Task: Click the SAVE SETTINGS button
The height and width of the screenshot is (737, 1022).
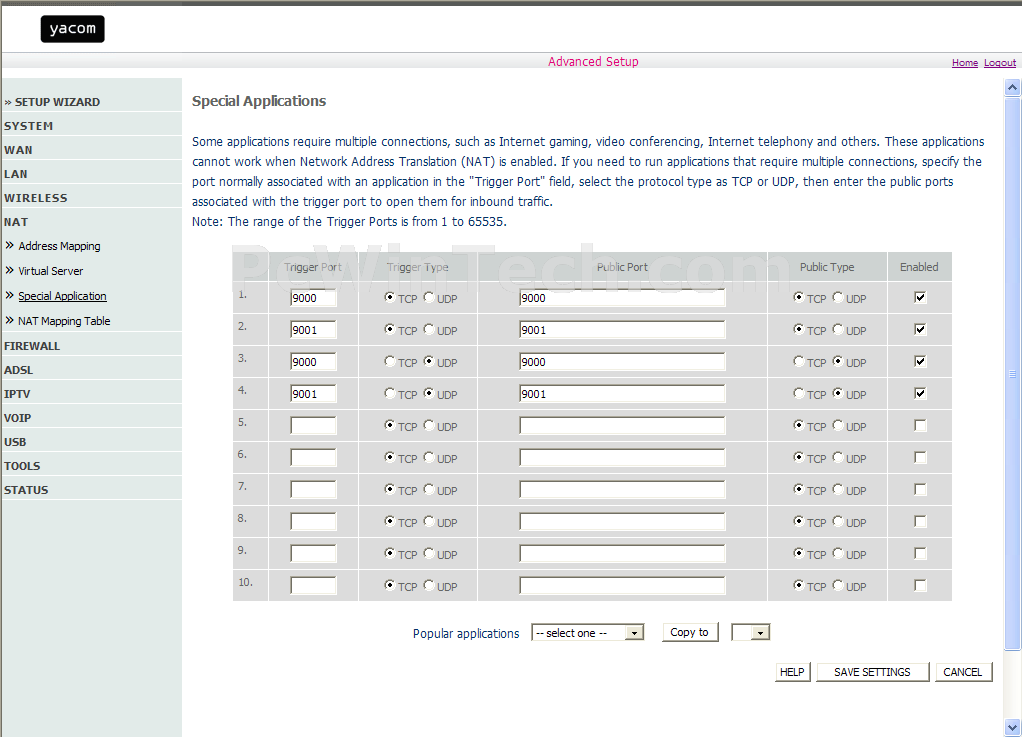Action: pos(872,672)
